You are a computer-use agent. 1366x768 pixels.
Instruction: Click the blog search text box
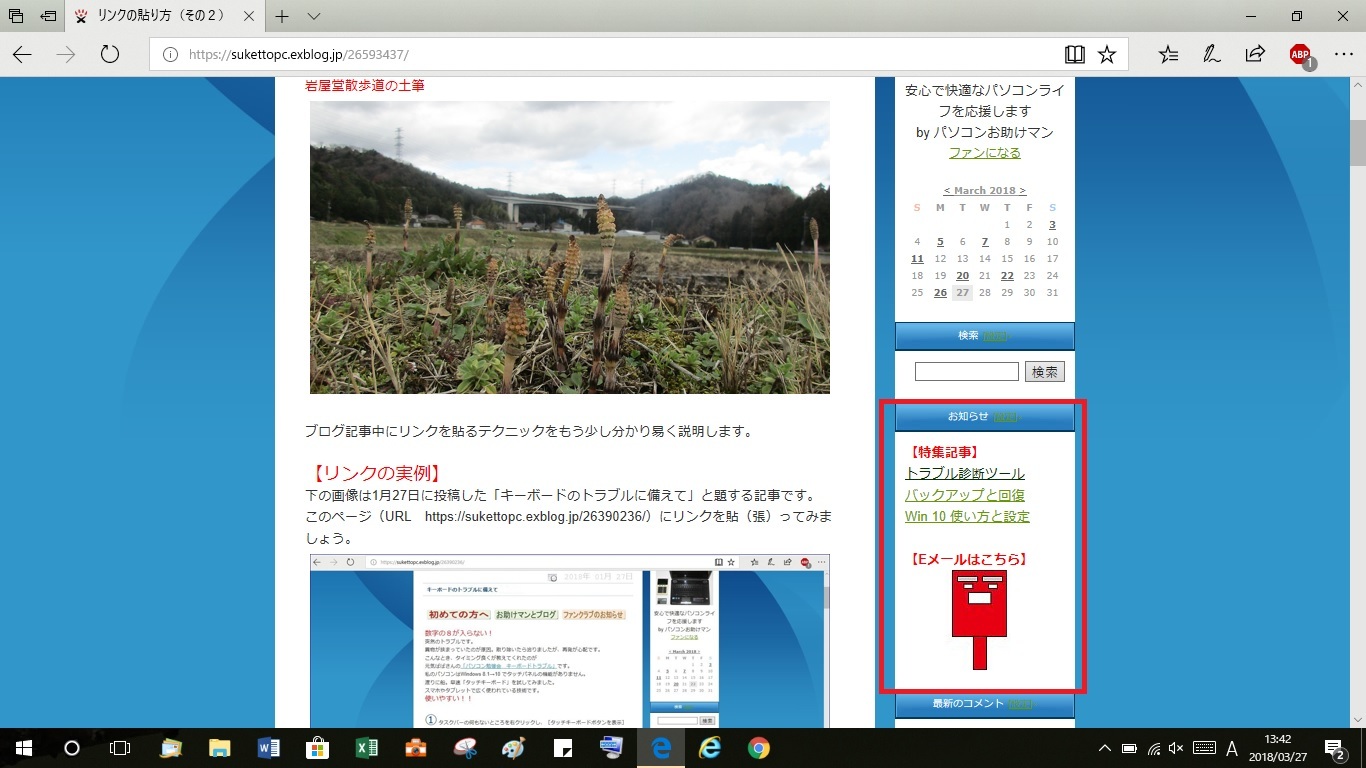[x=966, y=371]
